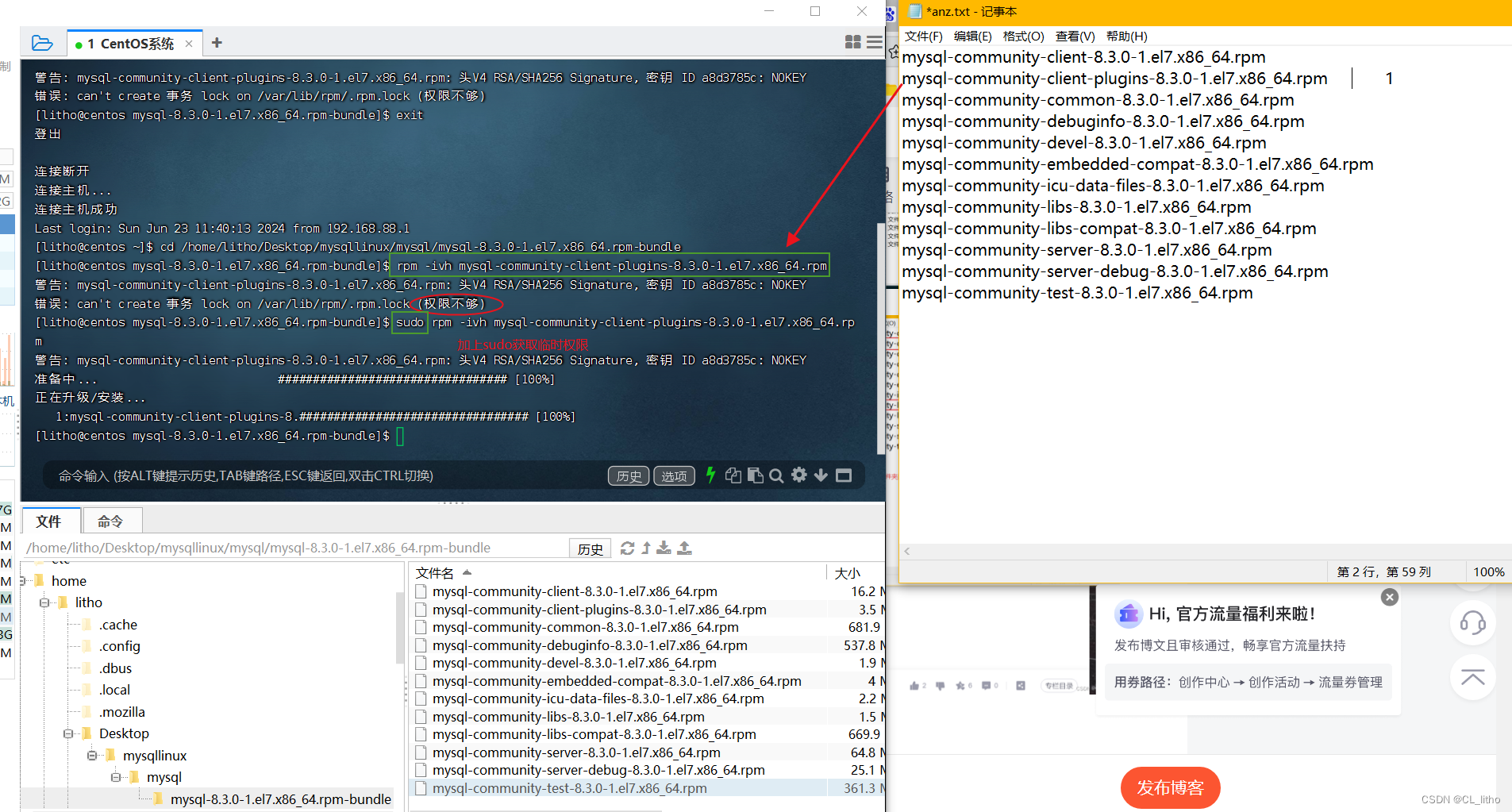The width and height of the screenshot is (1512, 812).
Task: Open CSDN customer service headset icon
Action: point(1472,622)
